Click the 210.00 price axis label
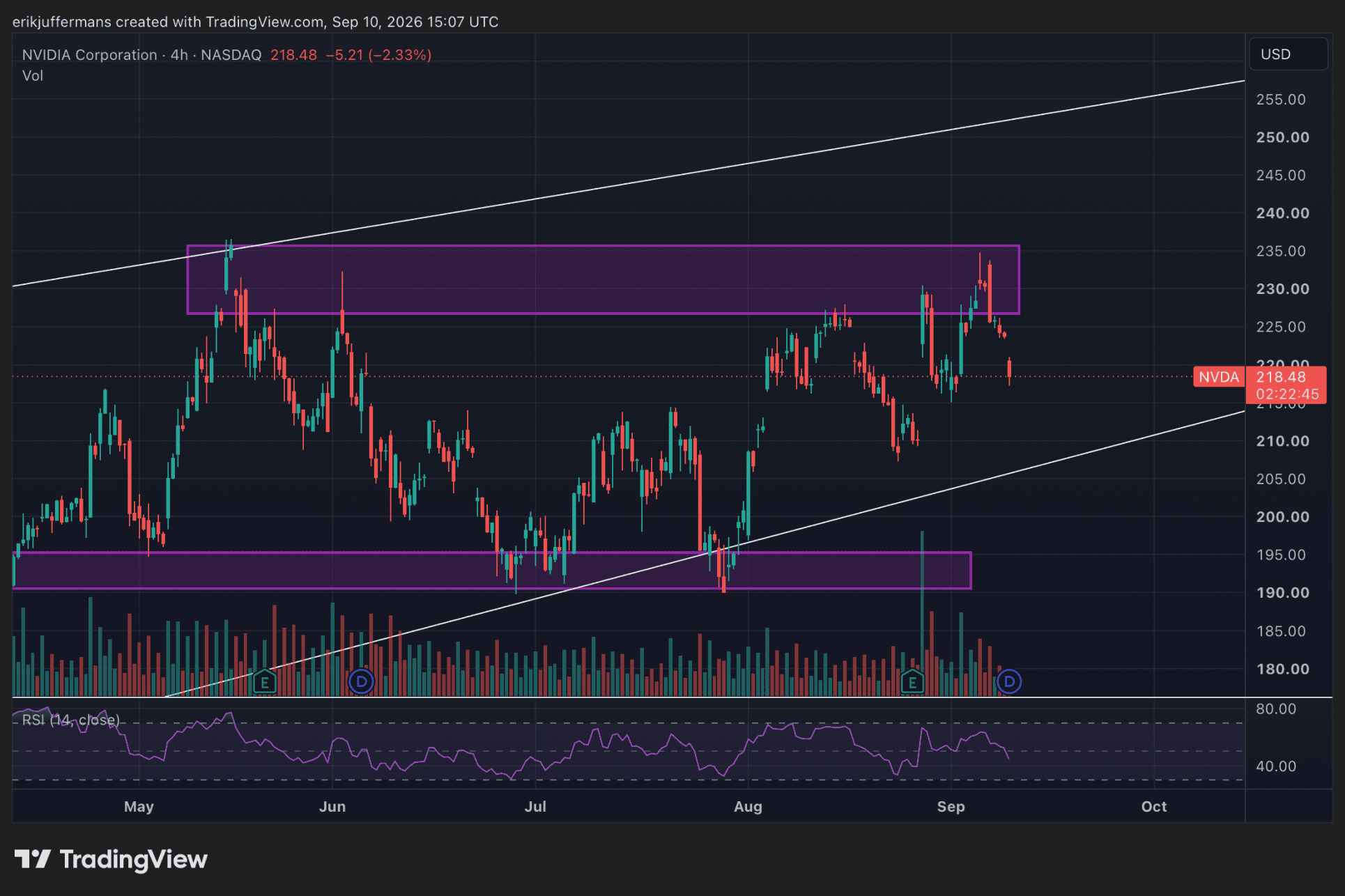The image size is (1345, 896). point(1282,441)
